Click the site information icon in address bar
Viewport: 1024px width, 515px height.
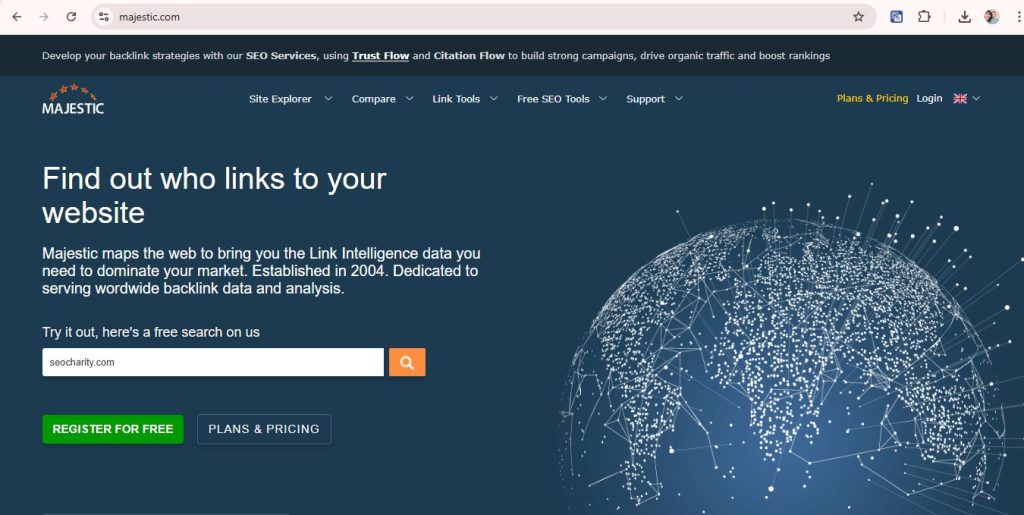point(104,17)
